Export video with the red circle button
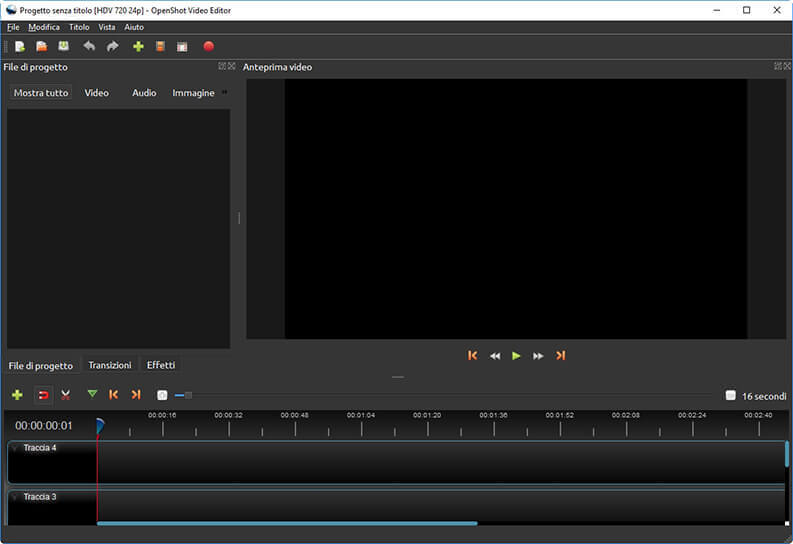This screenshot has width=793, height=544. (x=208, y=47)
